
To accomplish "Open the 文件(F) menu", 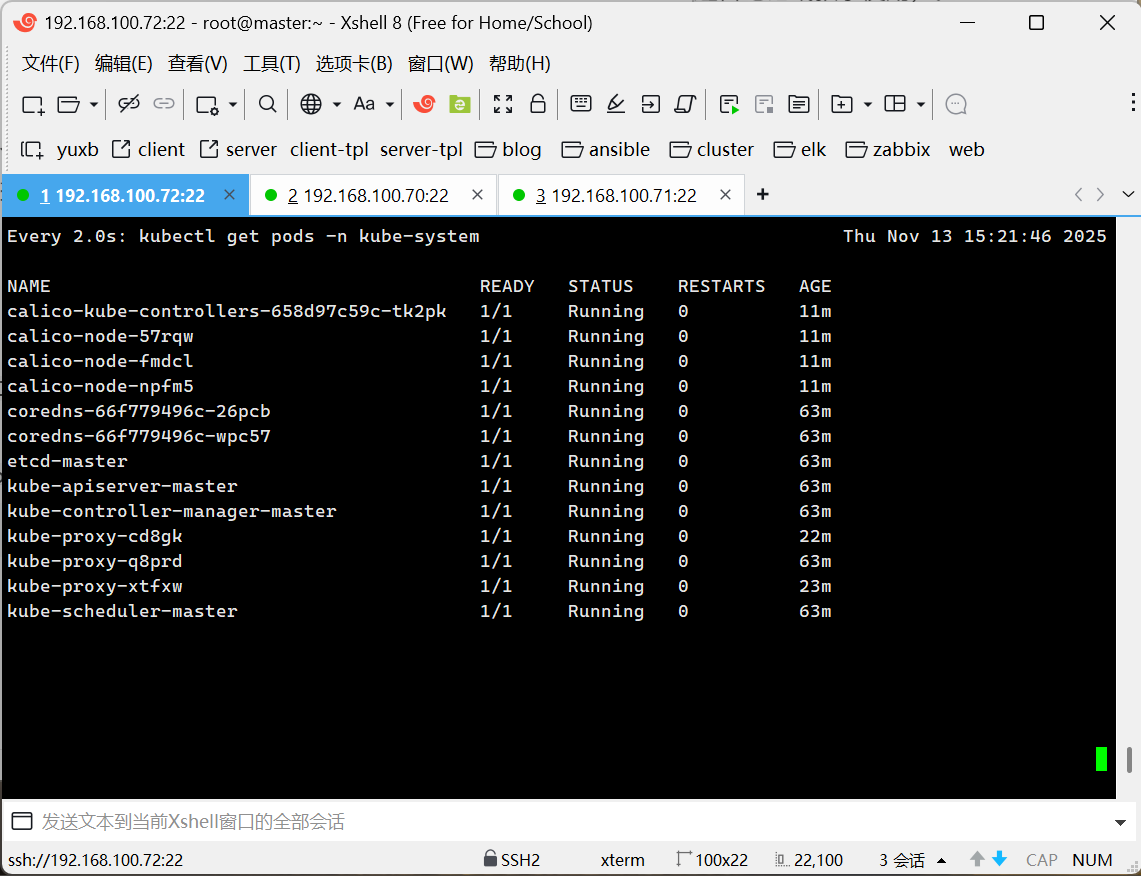I will (50, 63).
